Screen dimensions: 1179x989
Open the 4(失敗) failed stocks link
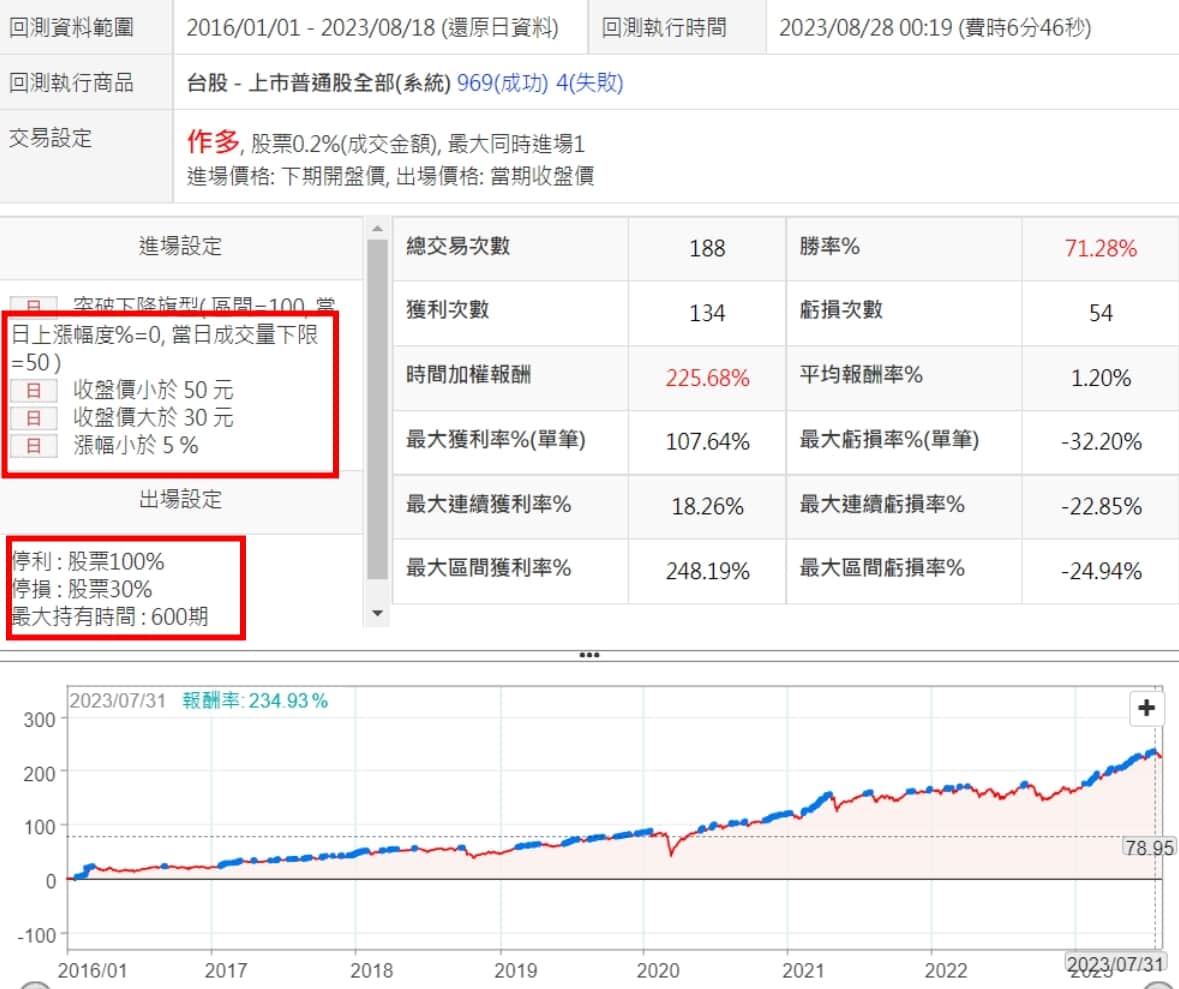[x=591, y=83]
